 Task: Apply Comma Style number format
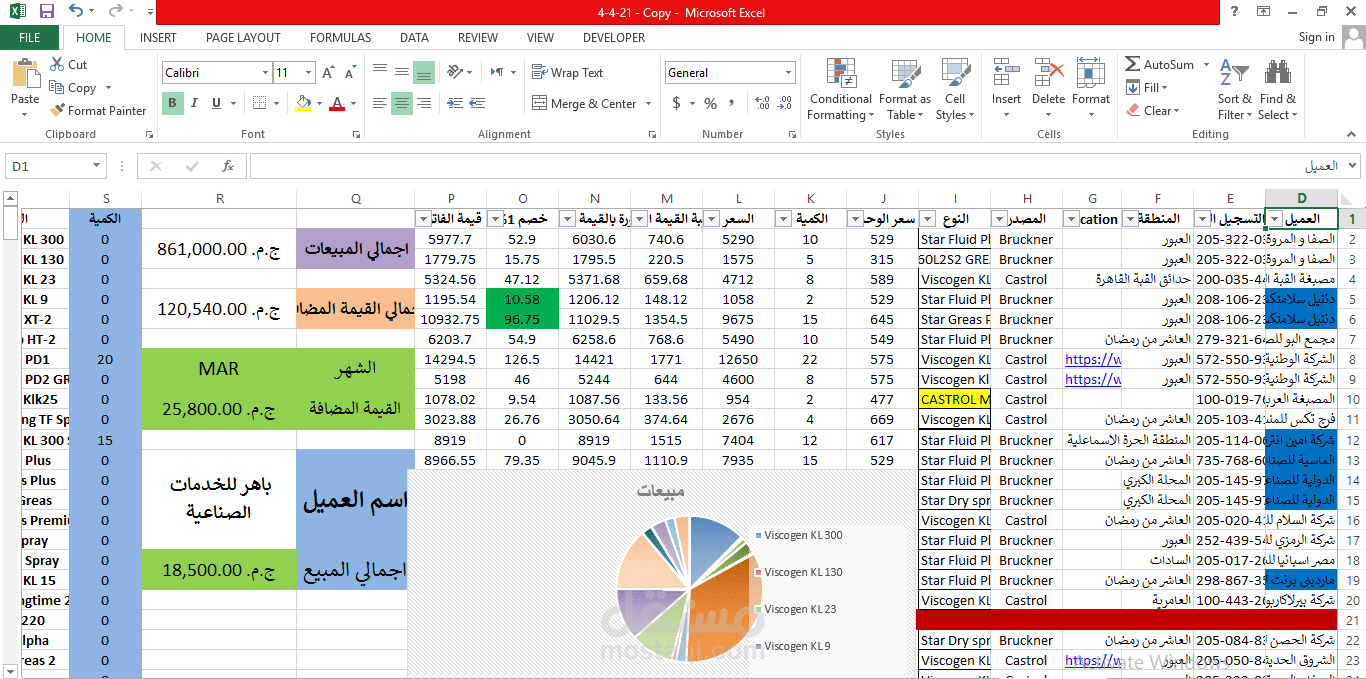734,103
